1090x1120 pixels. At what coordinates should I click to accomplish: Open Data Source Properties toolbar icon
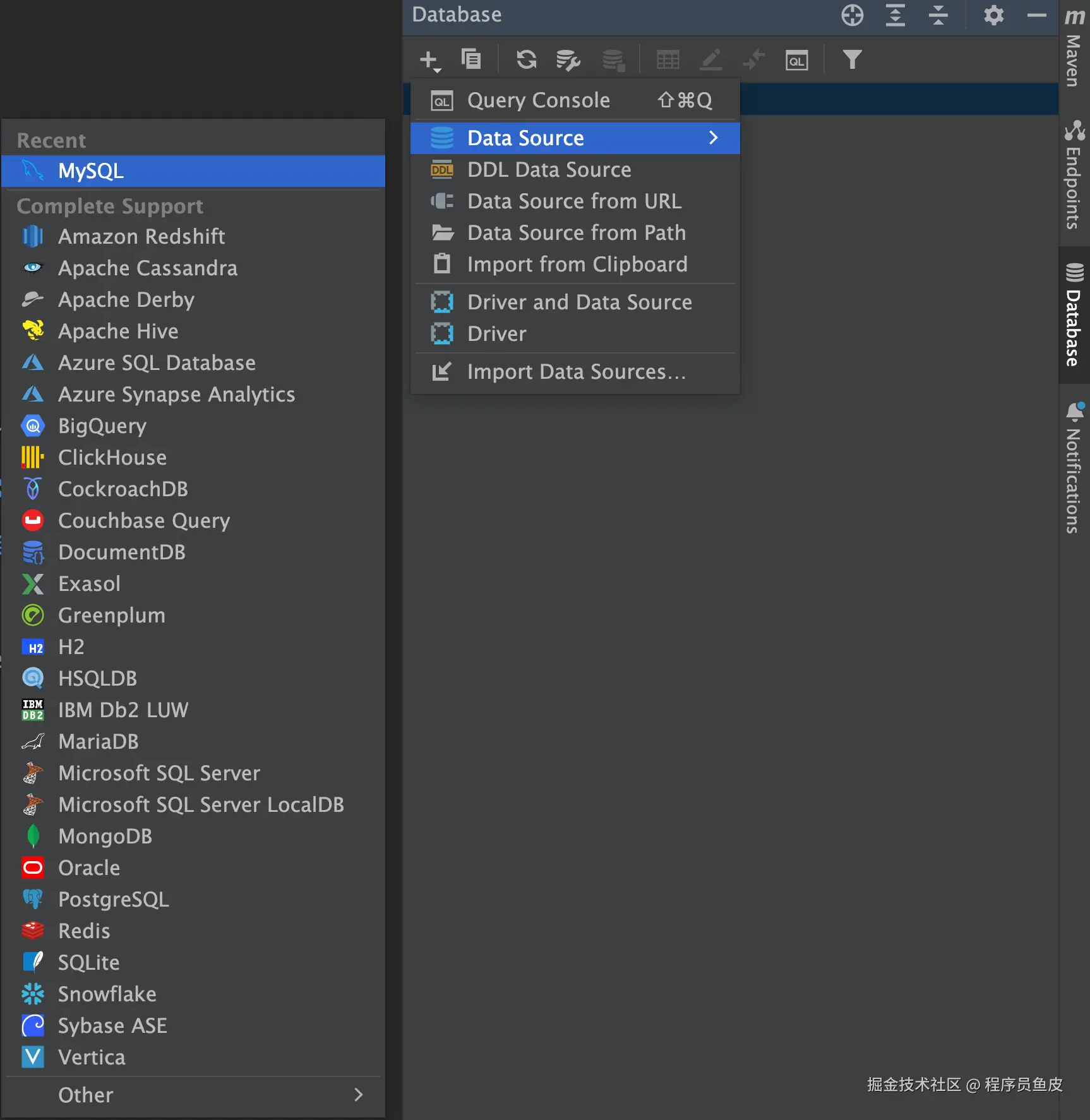coord(568,60)
